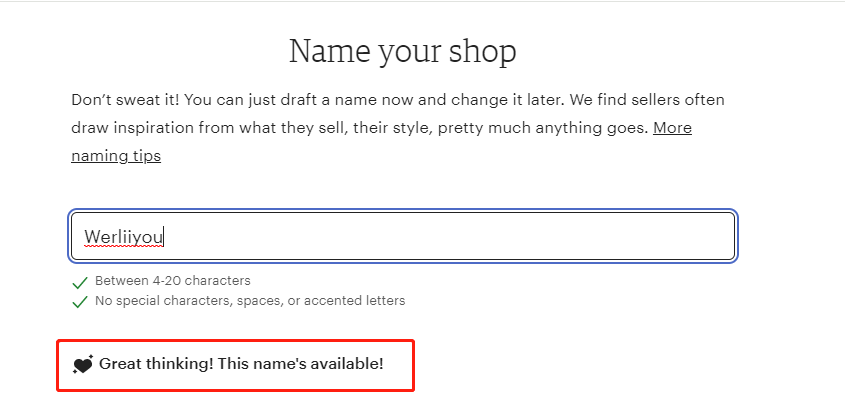
Task: Click green checkmark beside "No special characters" rule
Action: tap(80, 301)
